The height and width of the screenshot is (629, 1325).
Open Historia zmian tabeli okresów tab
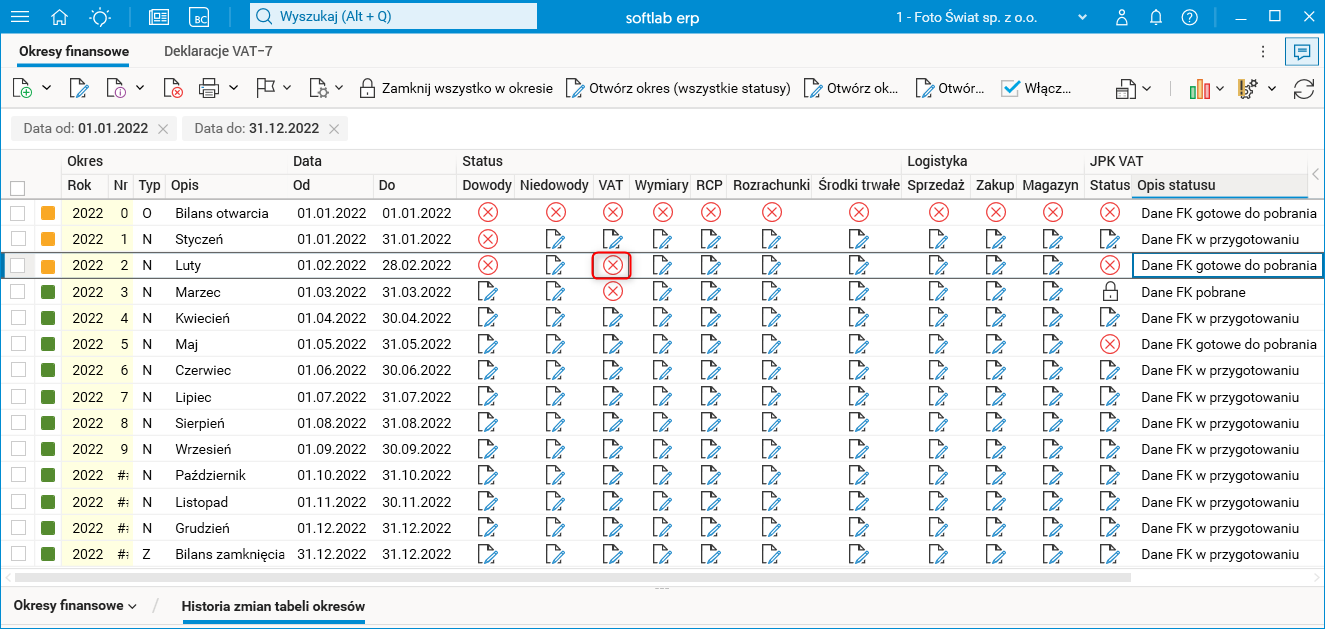(273, 606)
